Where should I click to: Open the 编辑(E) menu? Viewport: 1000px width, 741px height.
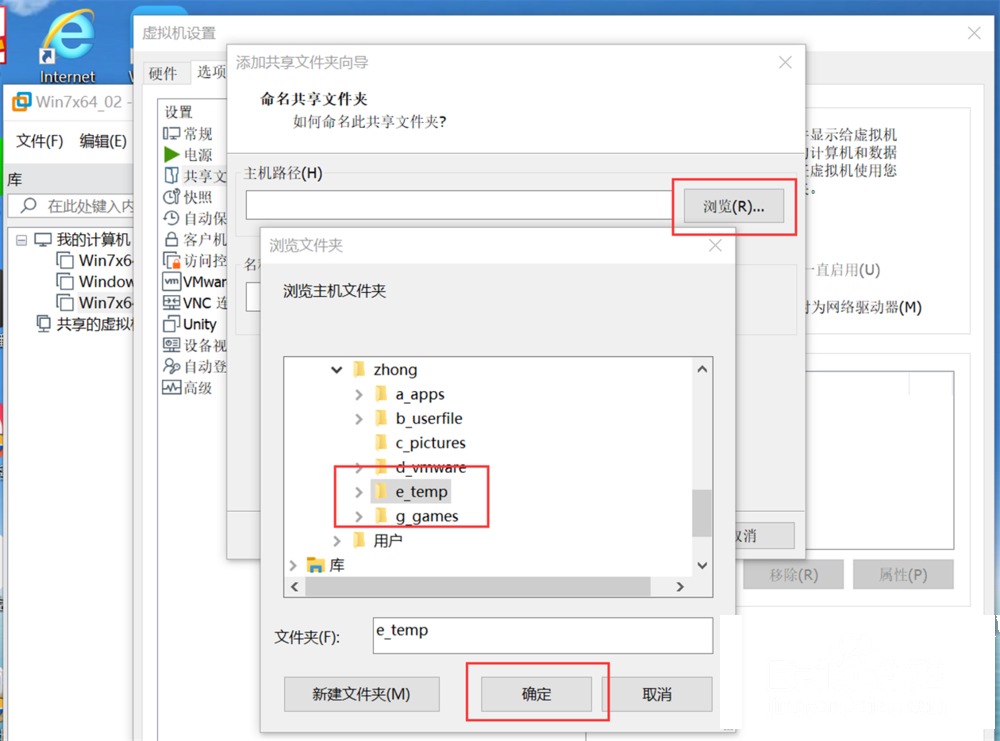click(103, 141)
